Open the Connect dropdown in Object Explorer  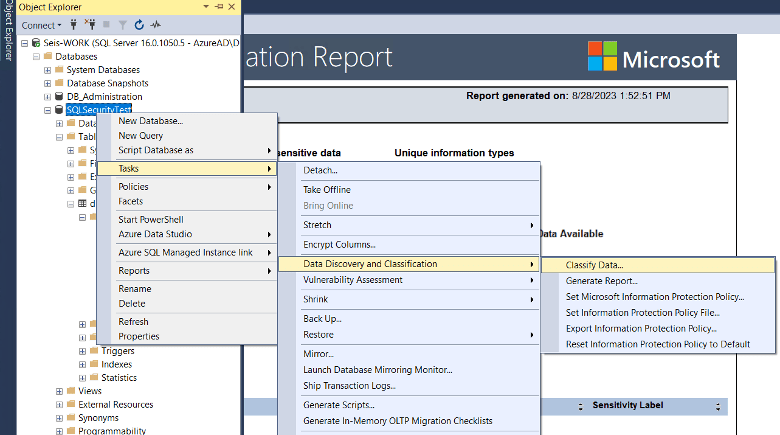click(x=41, y=25)
